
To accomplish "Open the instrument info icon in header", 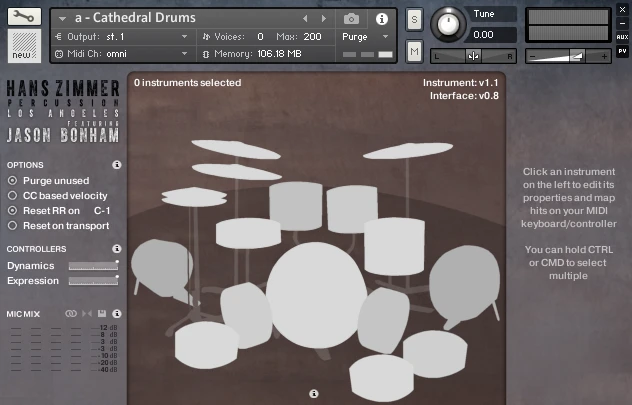I will (381, 18).
